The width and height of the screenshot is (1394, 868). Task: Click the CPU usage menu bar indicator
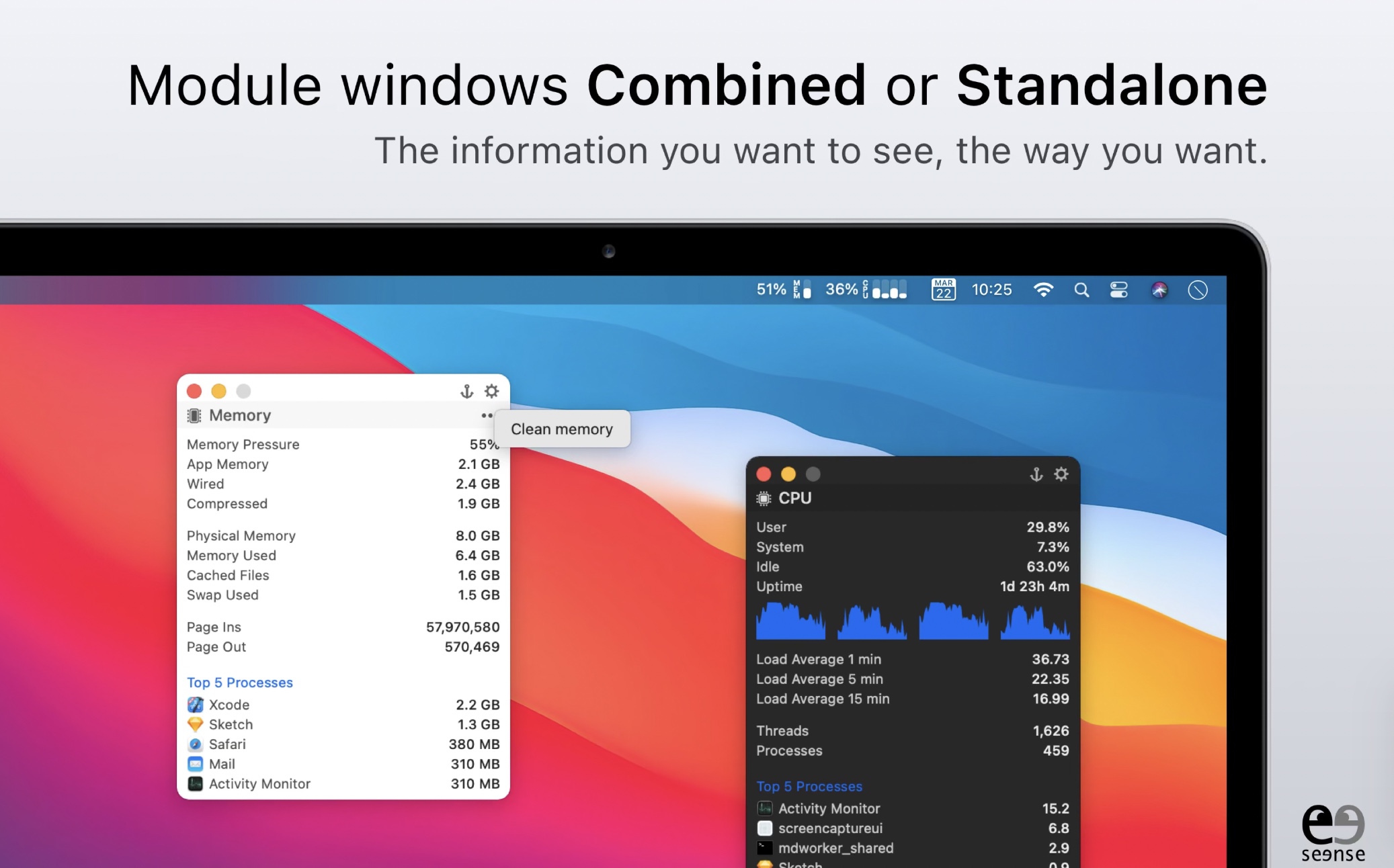point(865,290)
